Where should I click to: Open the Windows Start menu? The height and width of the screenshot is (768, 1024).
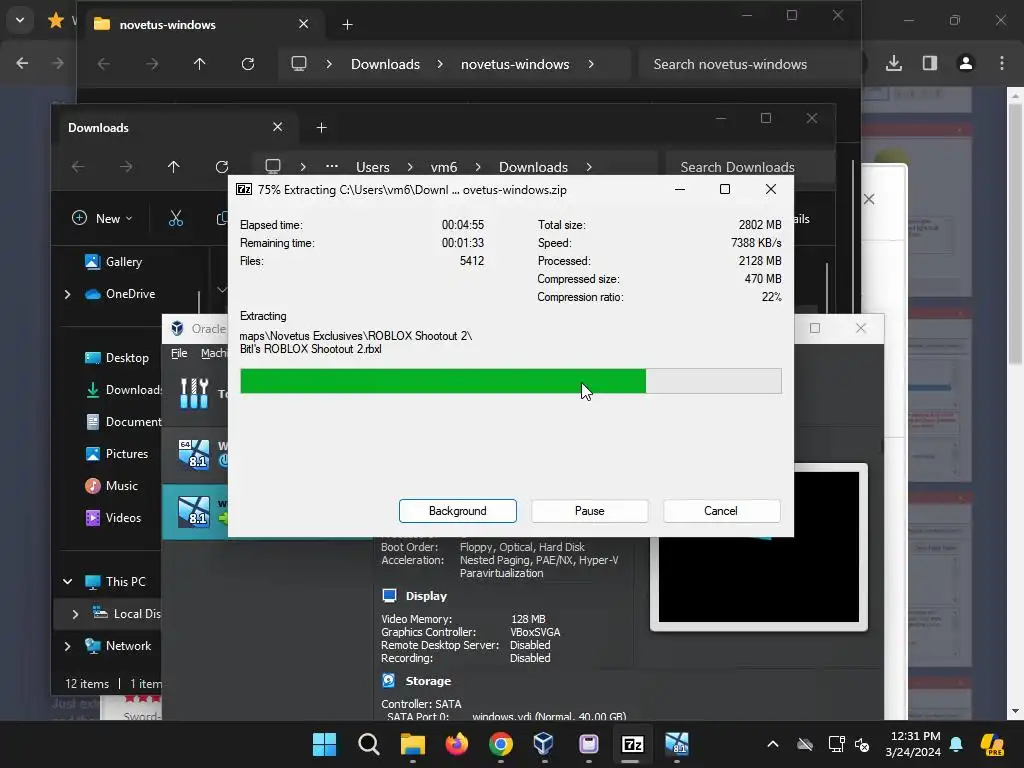[324, 744]
